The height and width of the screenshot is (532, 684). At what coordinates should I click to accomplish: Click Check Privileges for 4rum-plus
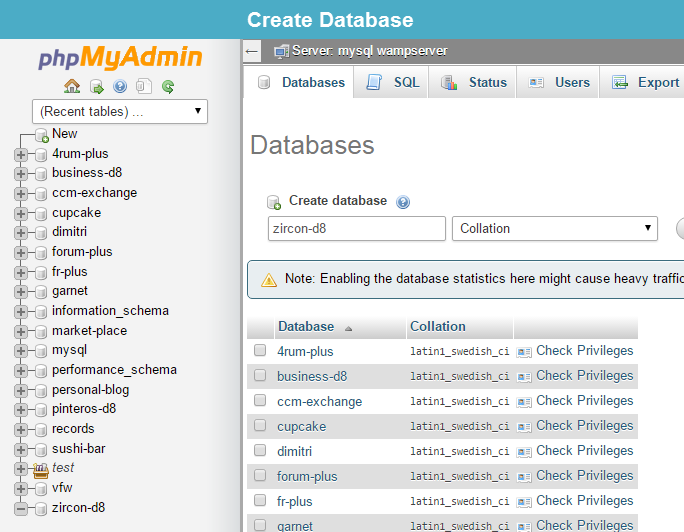click(585, 351)
